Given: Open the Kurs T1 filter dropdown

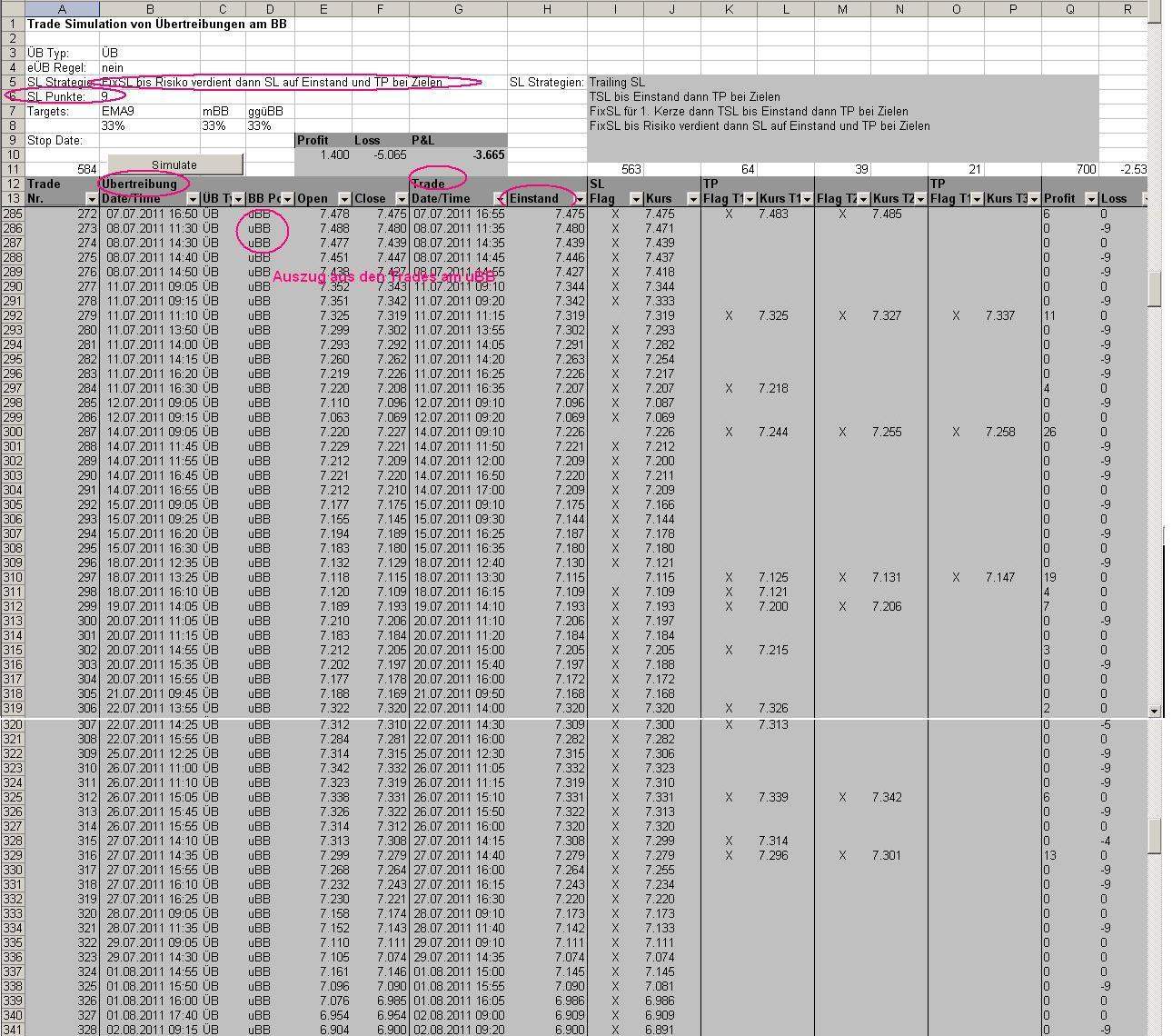Looking at the screenshot, I should point(806,198).
